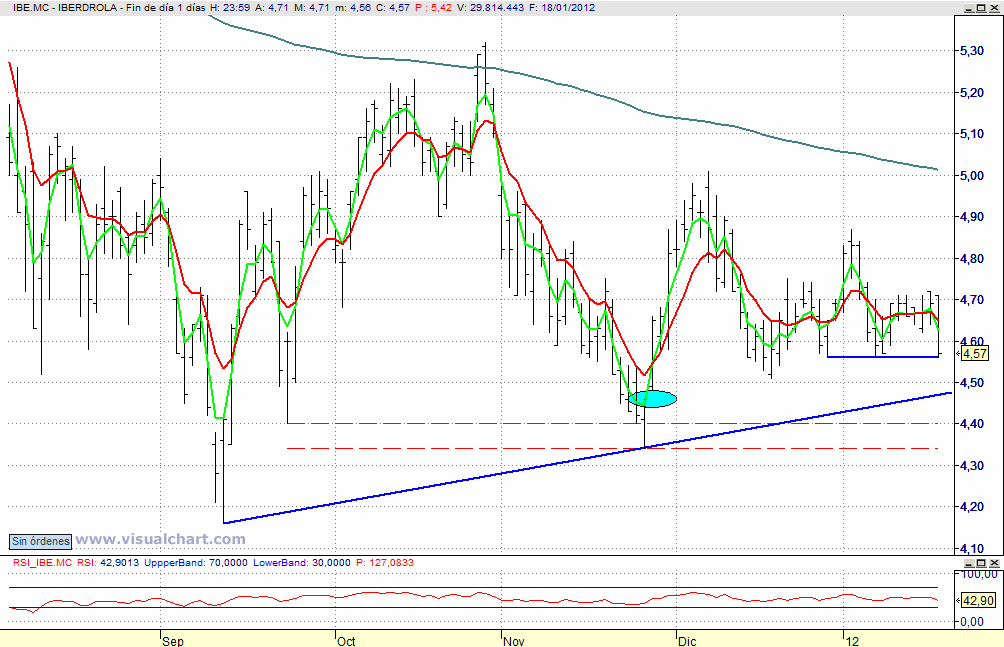Click the 4,80 price scale label
Image resolution: width=1004 pixels, height=647 pixels.
tap(972, 259)
